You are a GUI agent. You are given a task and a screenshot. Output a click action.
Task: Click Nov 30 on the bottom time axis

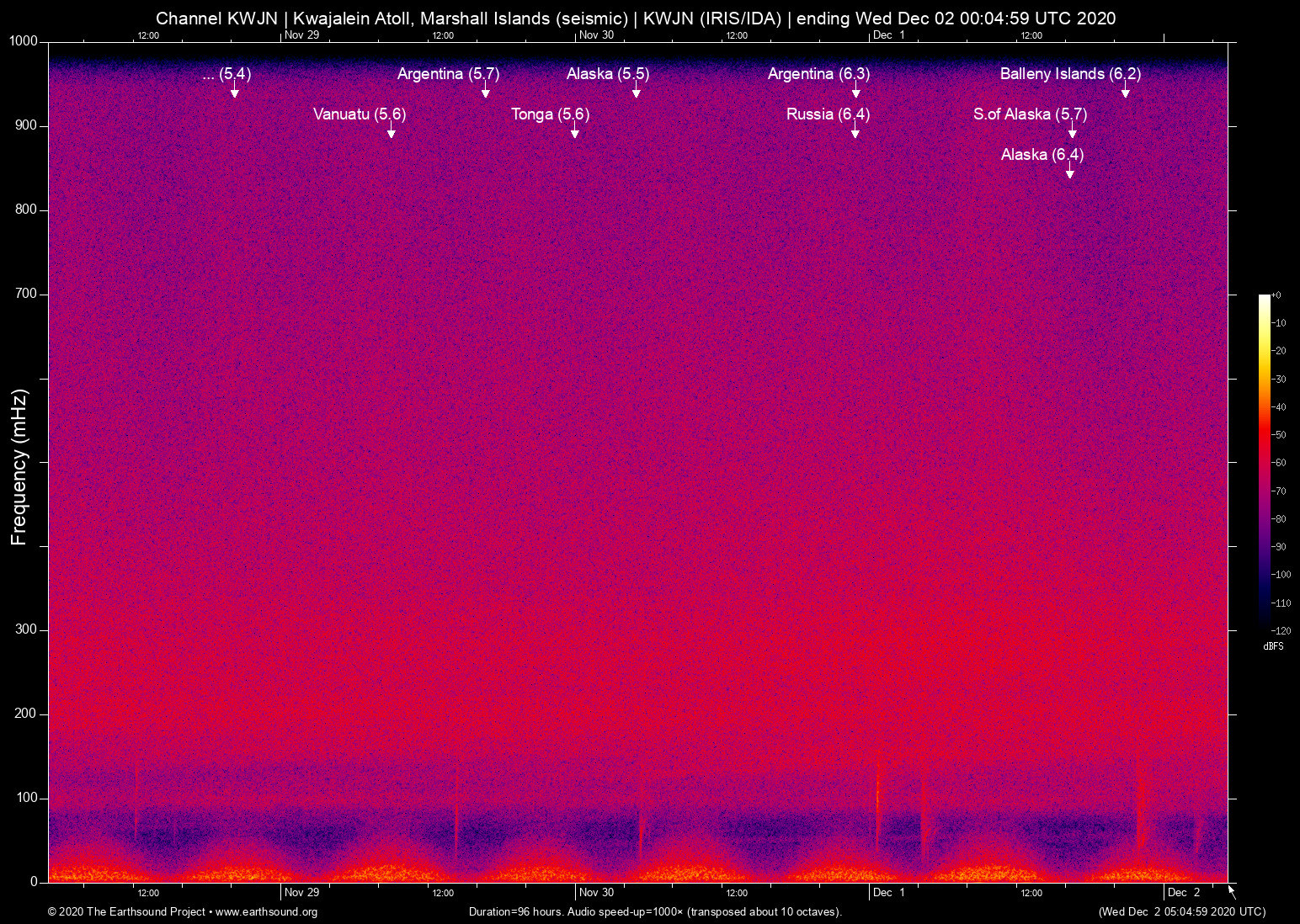click(x=596, y=893)
